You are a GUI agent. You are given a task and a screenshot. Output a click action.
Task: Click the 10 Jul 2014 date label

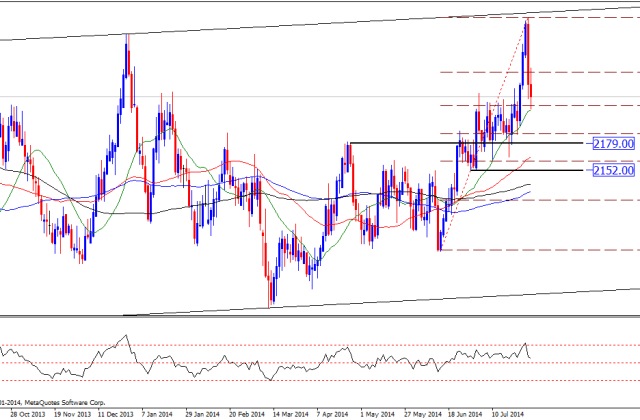click(x=508, y=414)
